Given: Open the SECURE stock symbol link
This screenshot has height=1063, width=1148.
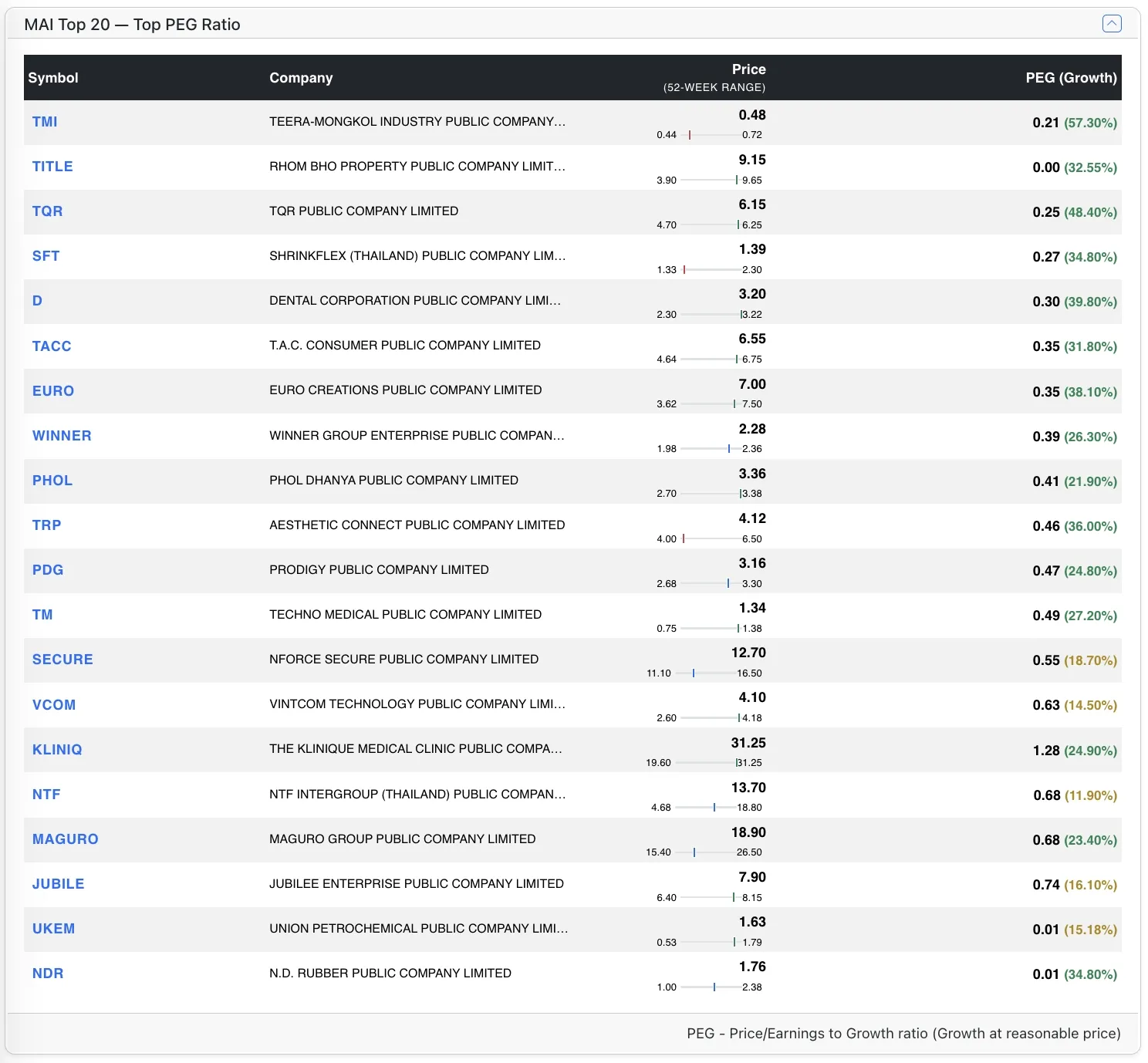Looking at the screenshot, I should point(62,660).
